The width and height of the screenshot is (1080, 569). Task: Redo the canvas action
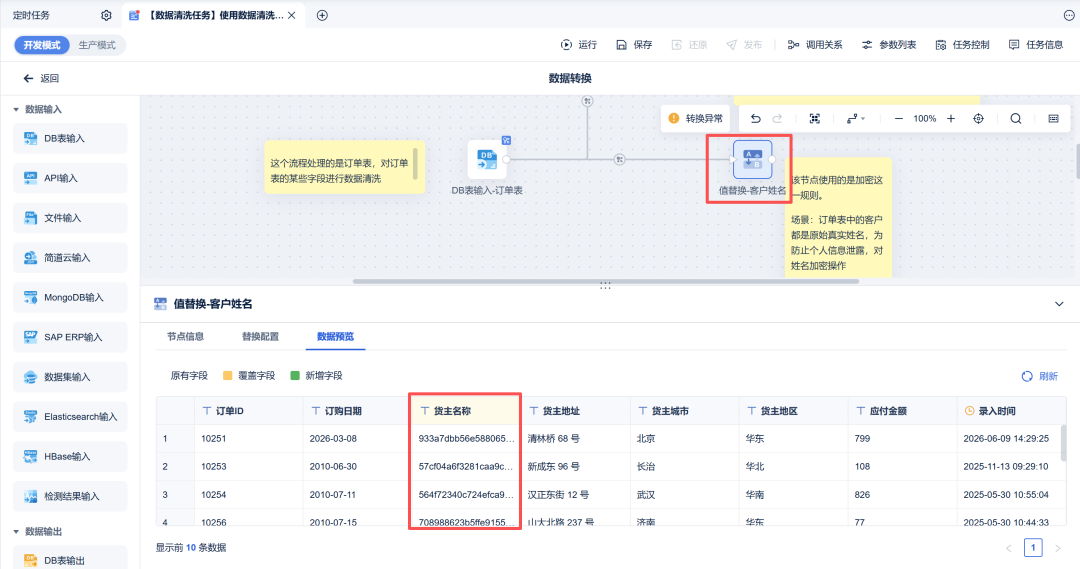777,118
